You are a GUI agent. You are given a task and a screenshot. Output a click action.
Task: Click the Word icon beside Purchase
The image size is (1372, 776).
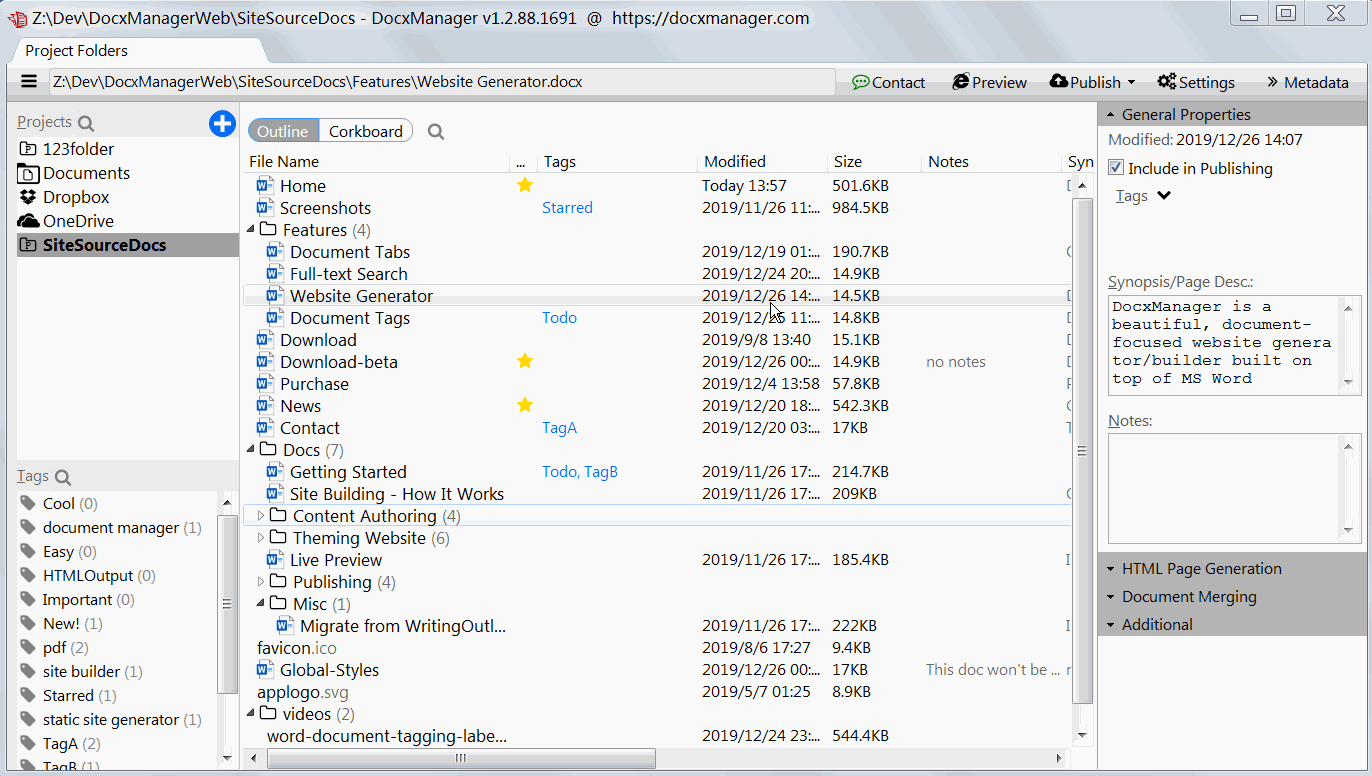265,384
